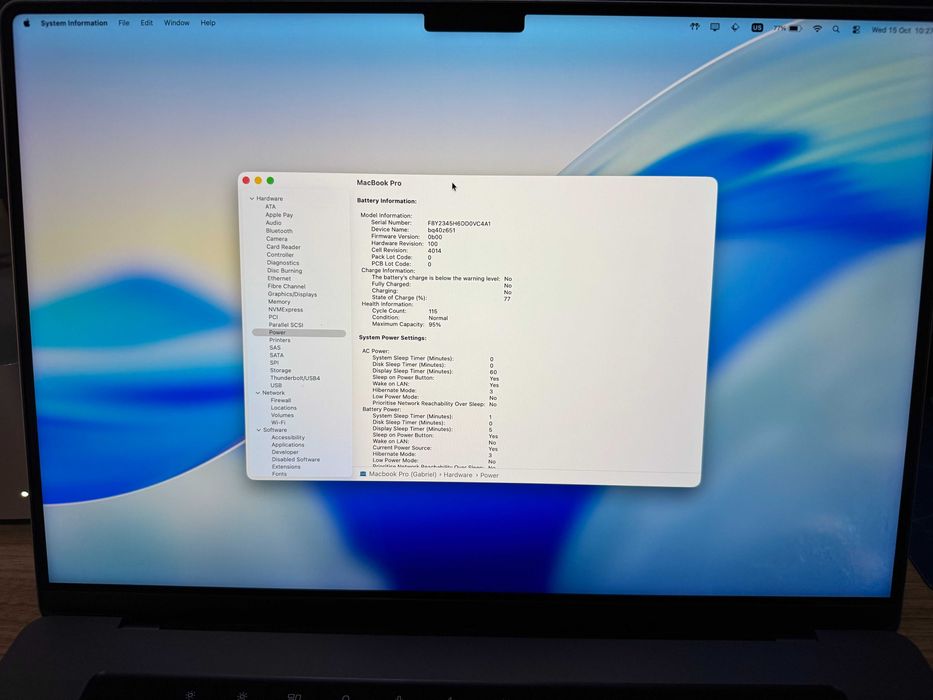Select ATA in the sidebar
This screenshot has height=700, width=933.
tap(271, 207)
